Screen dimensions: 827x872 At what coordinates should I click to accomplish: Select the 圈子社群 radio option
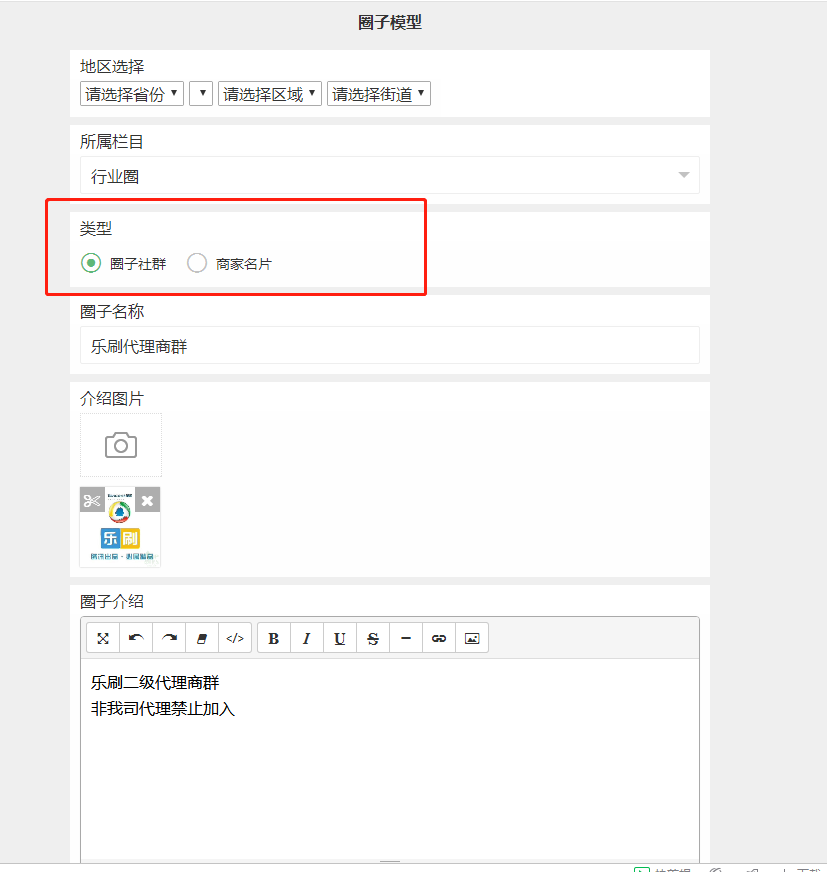click(x=91, y=264)
